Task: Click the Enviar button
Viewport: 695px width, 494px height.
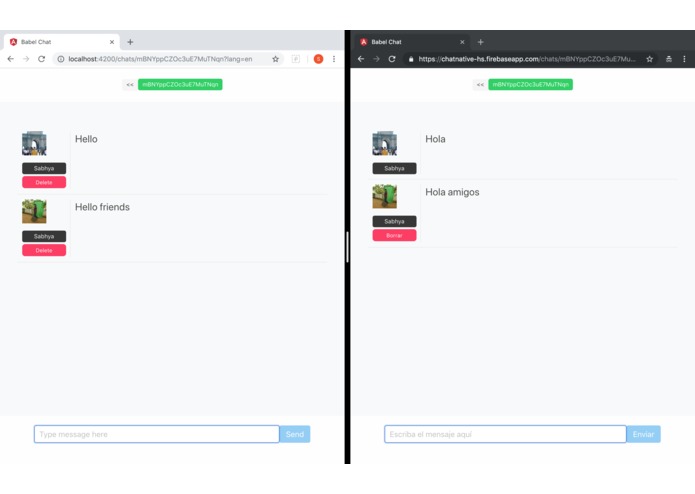Action: tap(643, 434)
